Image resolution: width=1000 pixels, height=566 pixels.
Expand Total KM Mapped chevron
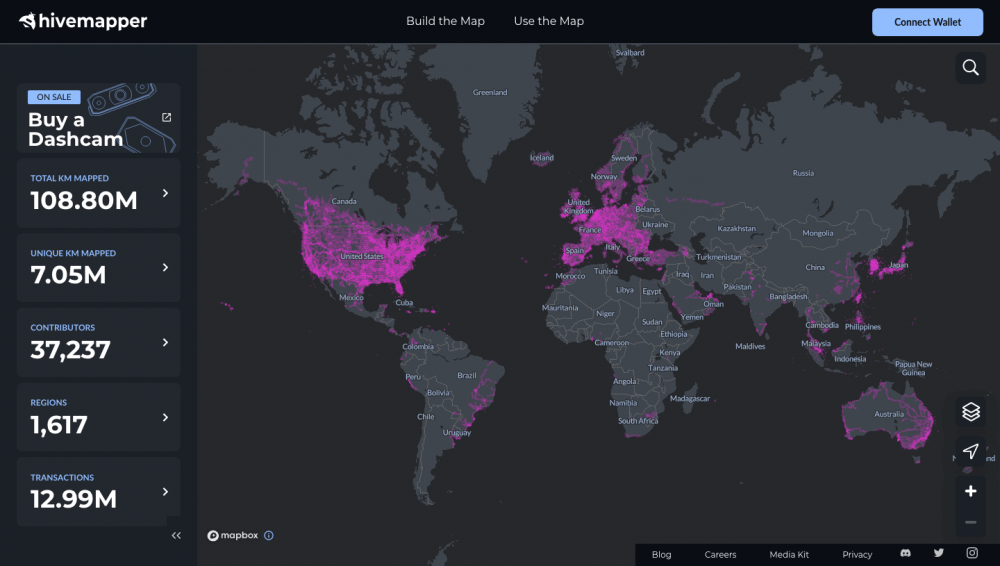click(x=165, y=193)
